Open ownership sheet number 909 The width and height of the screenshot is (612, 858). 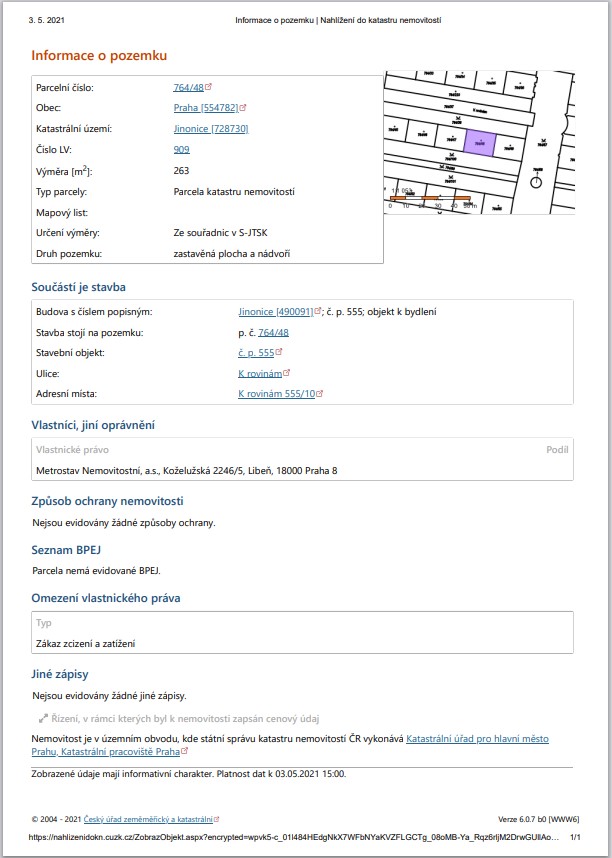pos(181,150)
